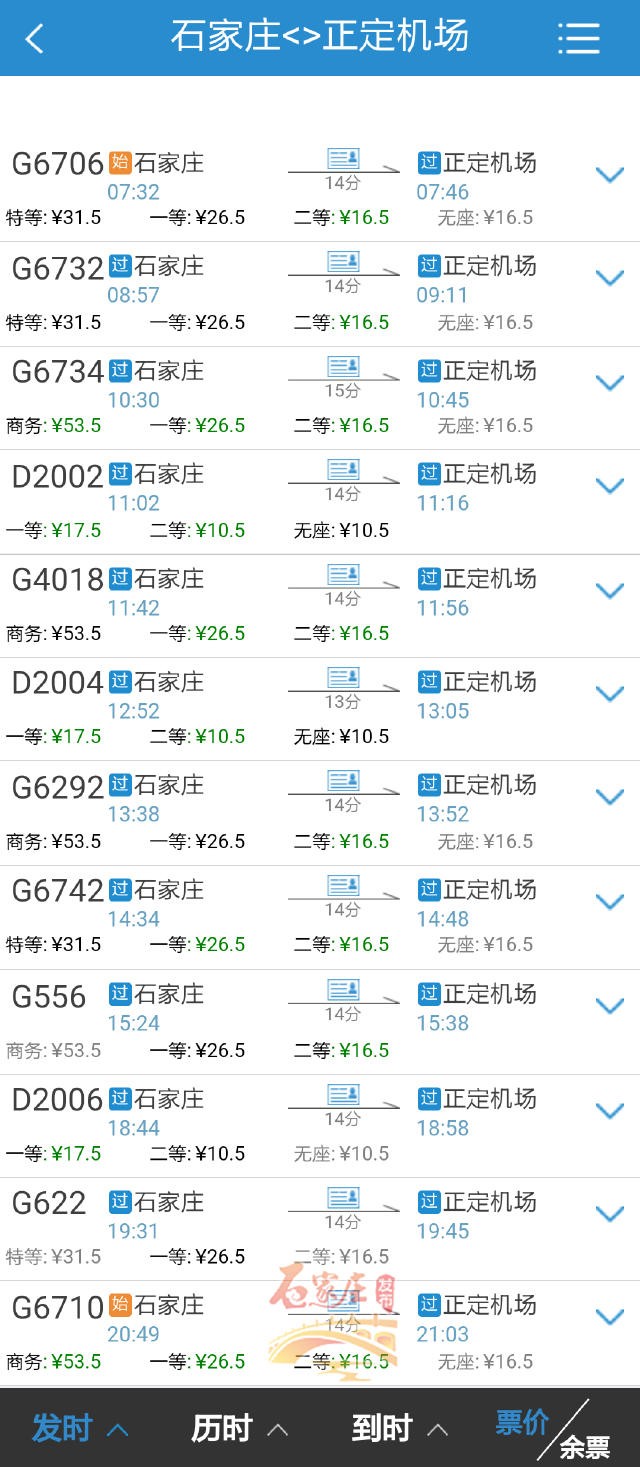This screenshot has width=640, height=1467.
Task: Sort by 历时 duration
Action: [x=240, y=1428]
